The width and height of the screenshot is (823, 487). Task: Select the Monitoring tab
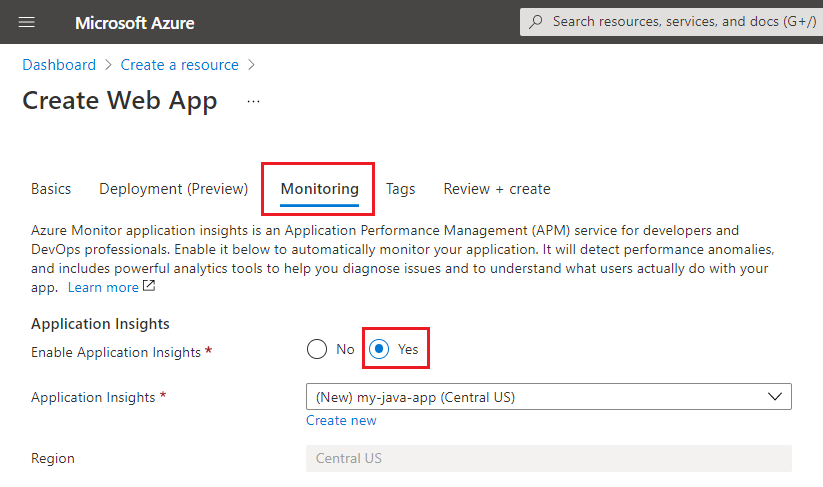tap(320, 189)
